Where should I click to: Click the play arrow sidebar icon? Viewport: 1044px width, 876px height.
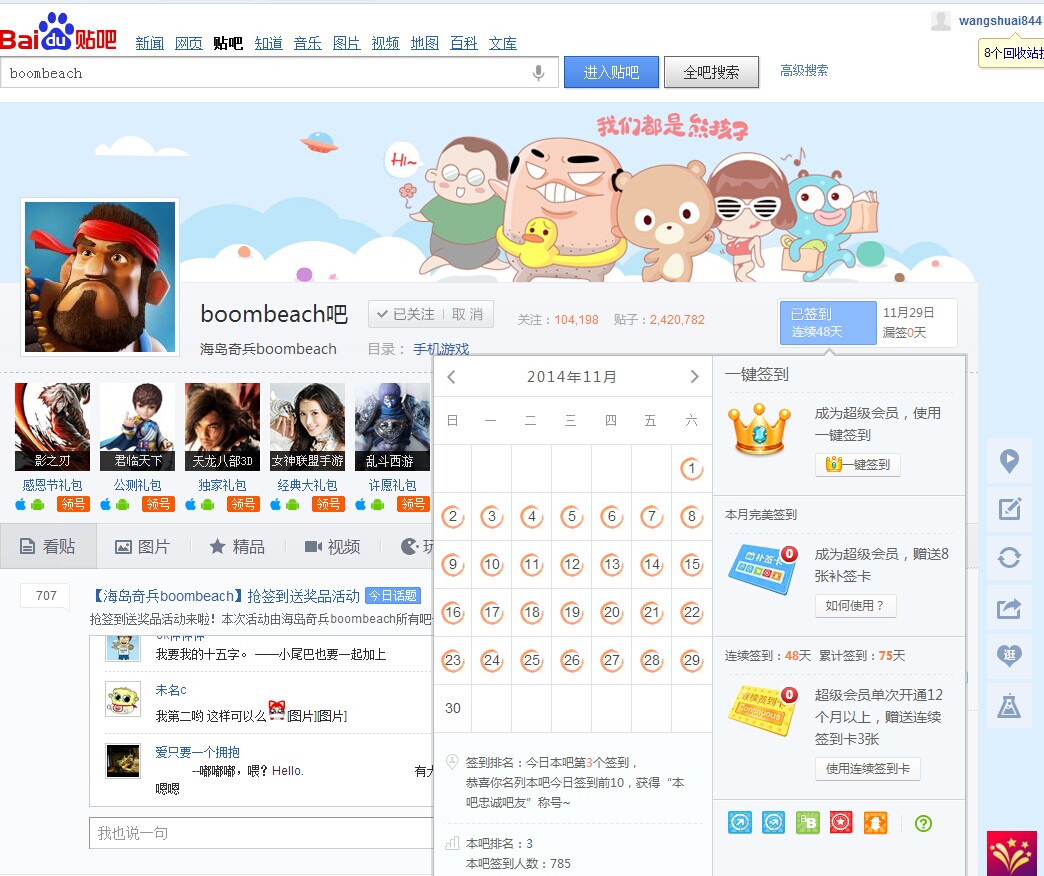[1009, 461]
